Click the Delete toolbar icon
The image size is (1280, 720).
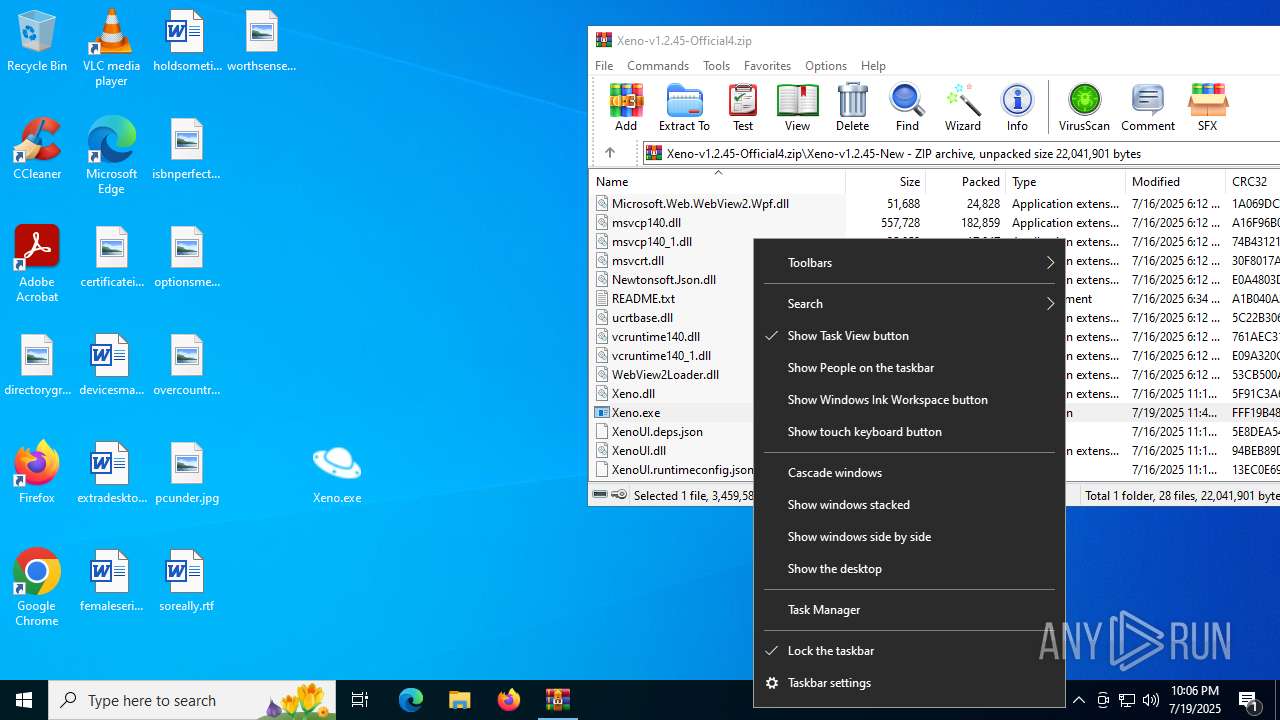pos(852,107)
